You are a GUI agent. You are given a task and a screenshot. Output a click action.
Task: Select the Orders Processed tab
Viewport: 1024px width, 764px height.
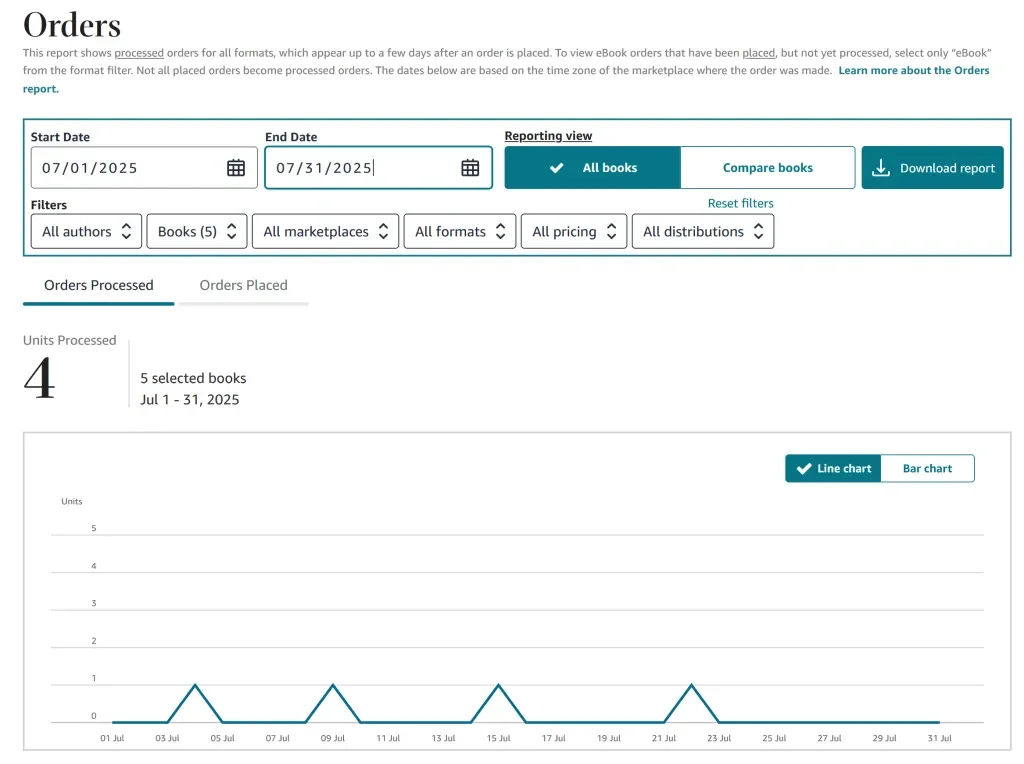[99, 285]
